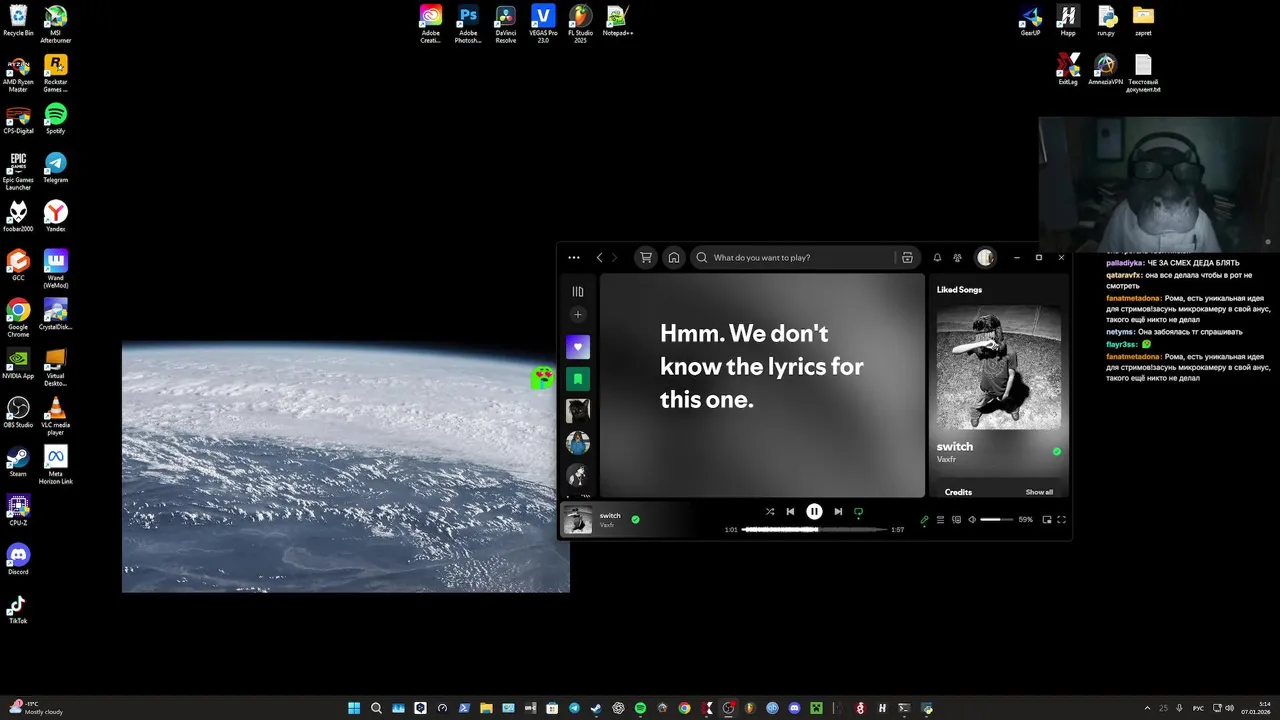Click green check in Now Playing panel
1280x720 pixels.
(1056, 451)
